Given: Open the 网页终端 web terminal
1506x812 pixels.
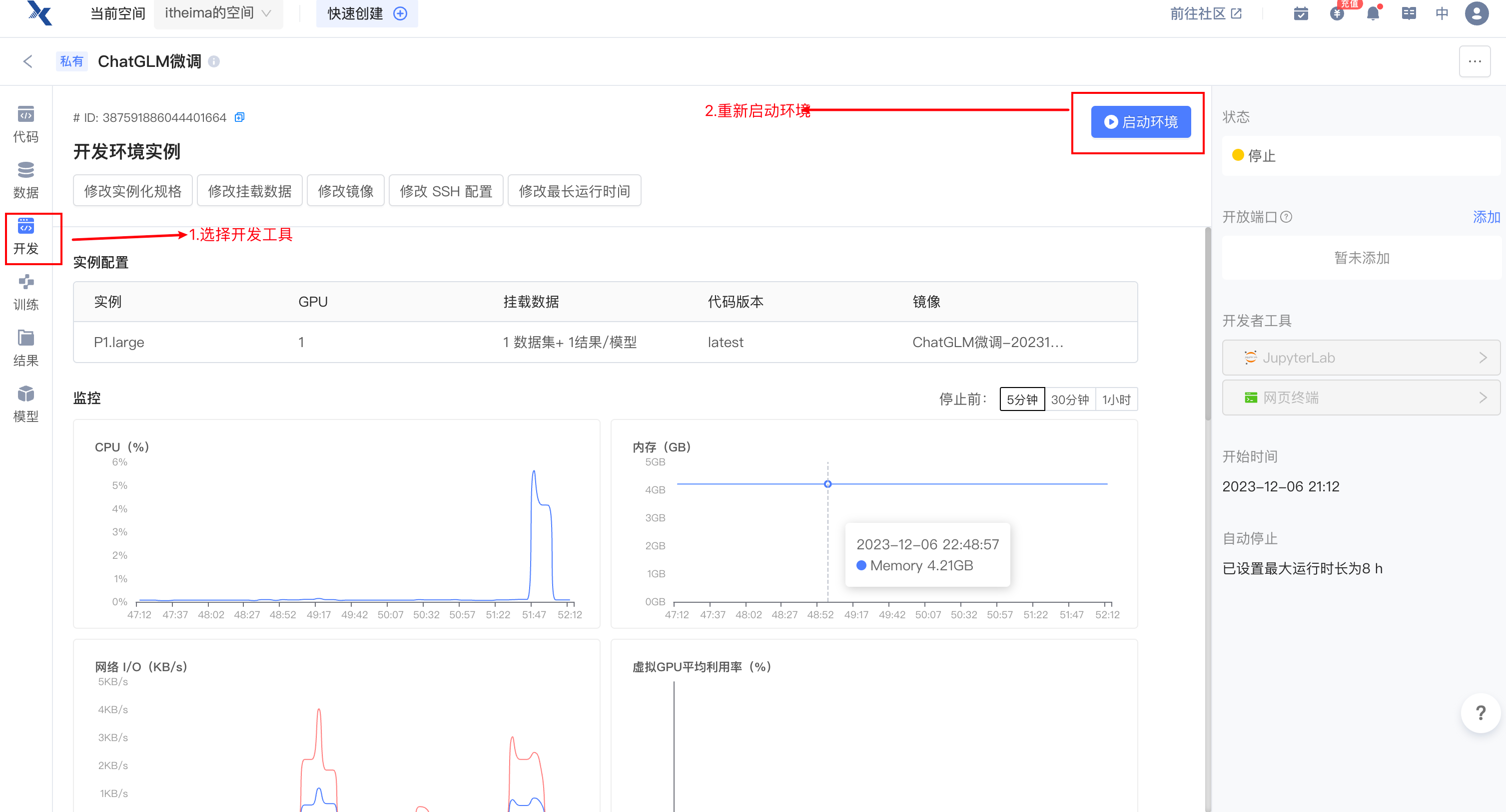Looking at the screenshot, I should click(x=1361, y=398).
